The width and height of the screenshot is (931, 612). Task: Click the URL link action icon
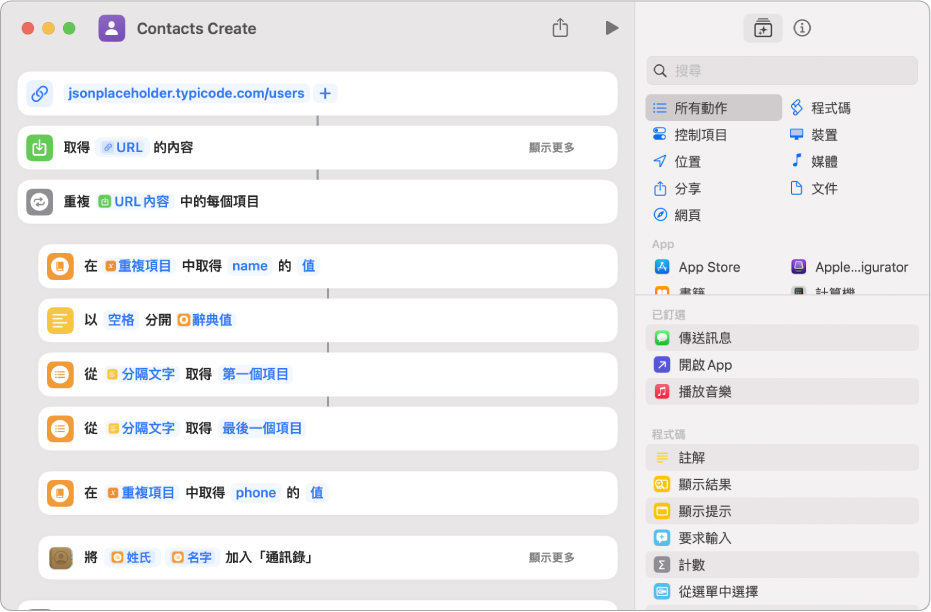[x=40, y=93]
